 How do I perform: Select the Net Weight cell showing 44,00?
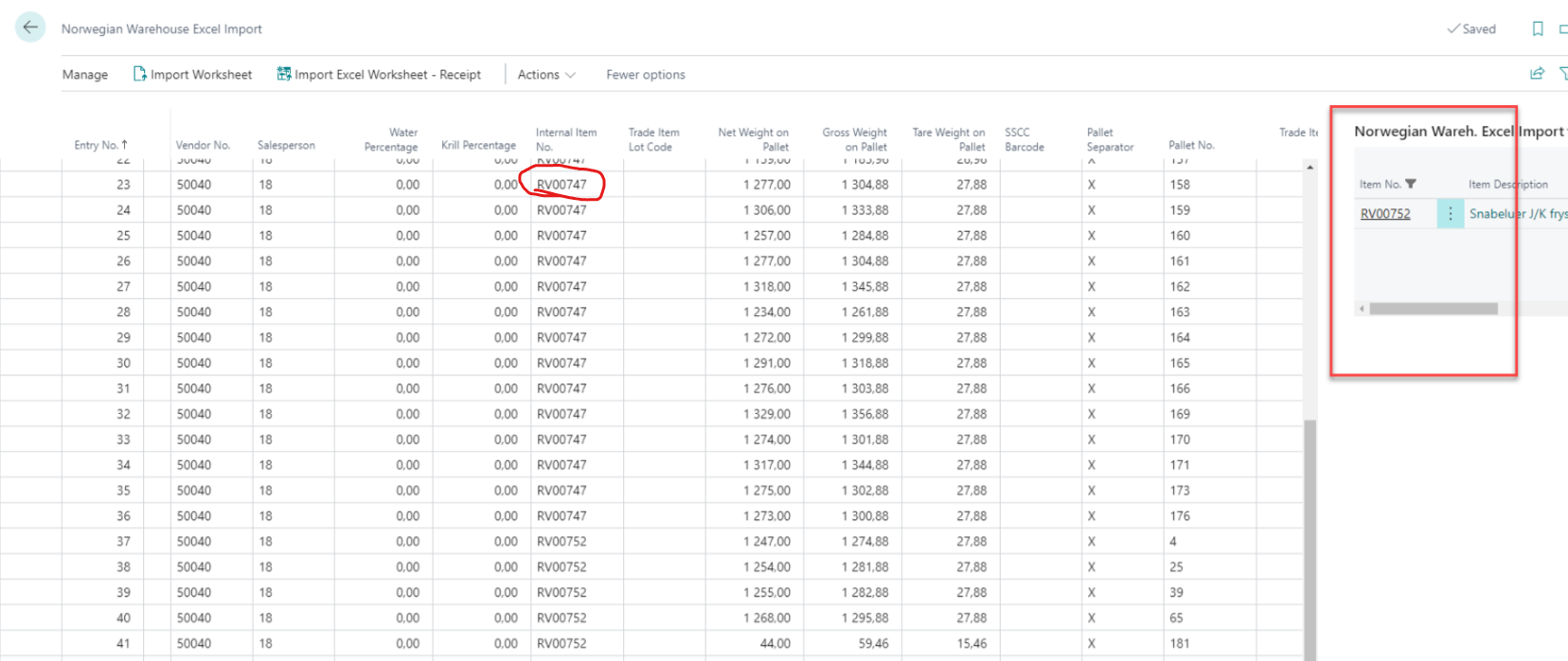click(x=775, y=643)
